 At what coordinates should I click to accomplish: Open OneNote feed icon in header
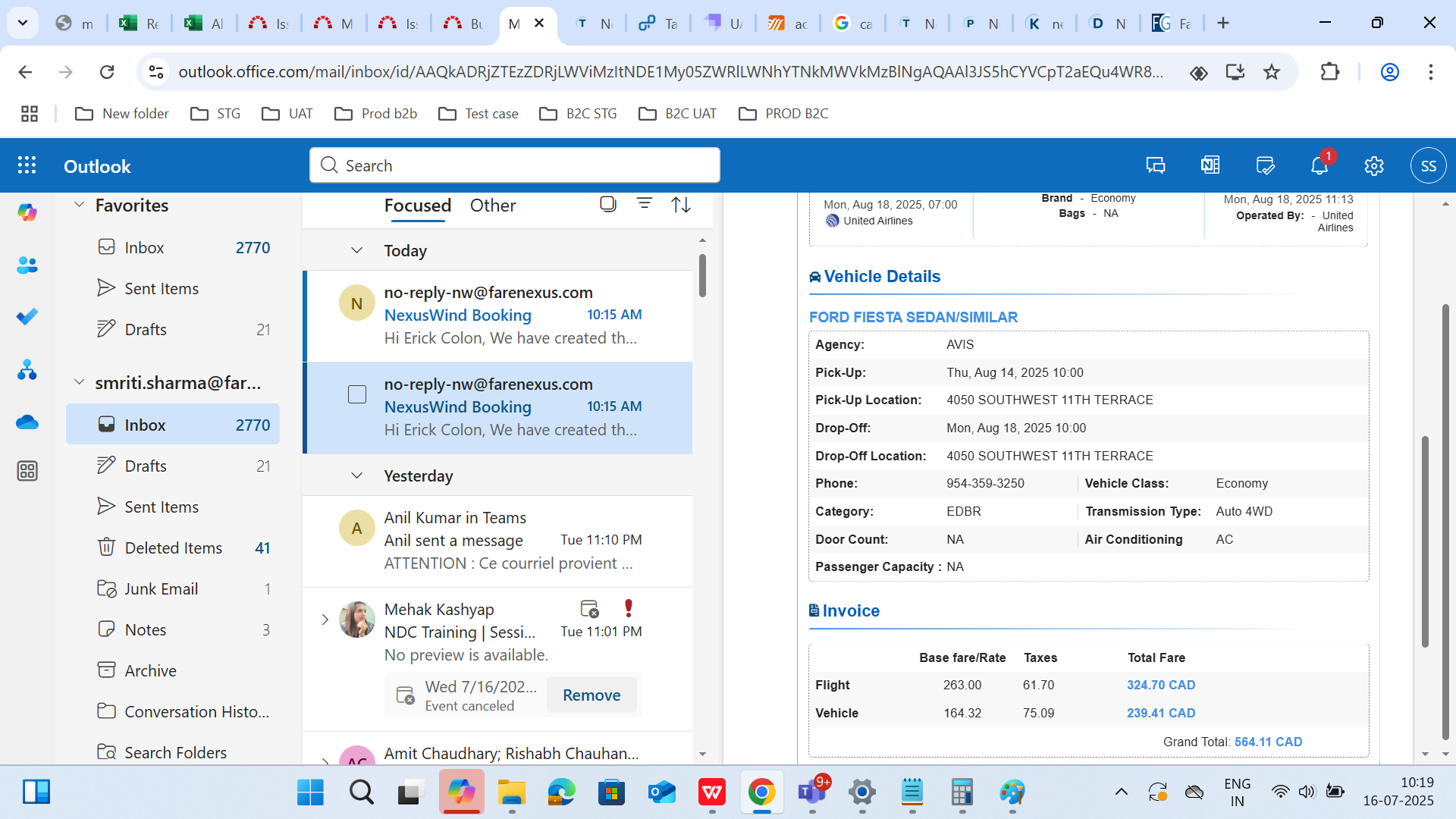tap(1210, 165)
